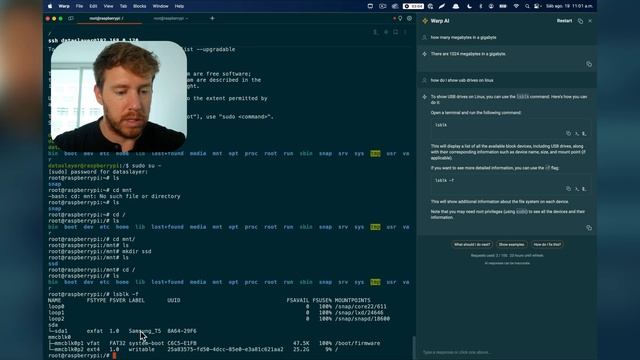640x360 pixels.
Task: Open the Tab menu
Action: (x=123, y=6)
